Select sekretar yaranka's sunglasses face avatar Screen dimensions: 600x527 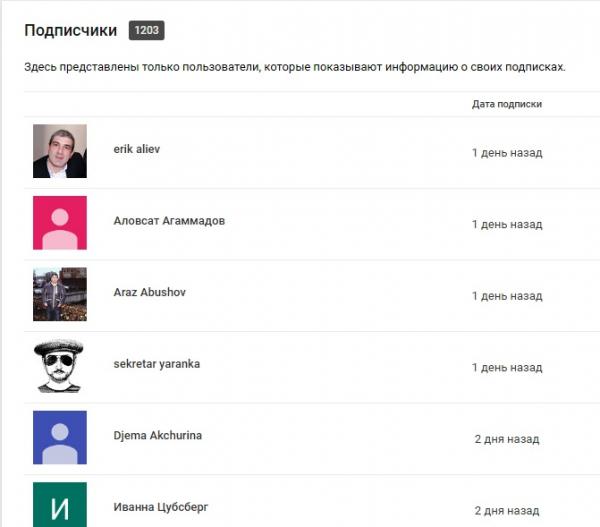[60, 366]
